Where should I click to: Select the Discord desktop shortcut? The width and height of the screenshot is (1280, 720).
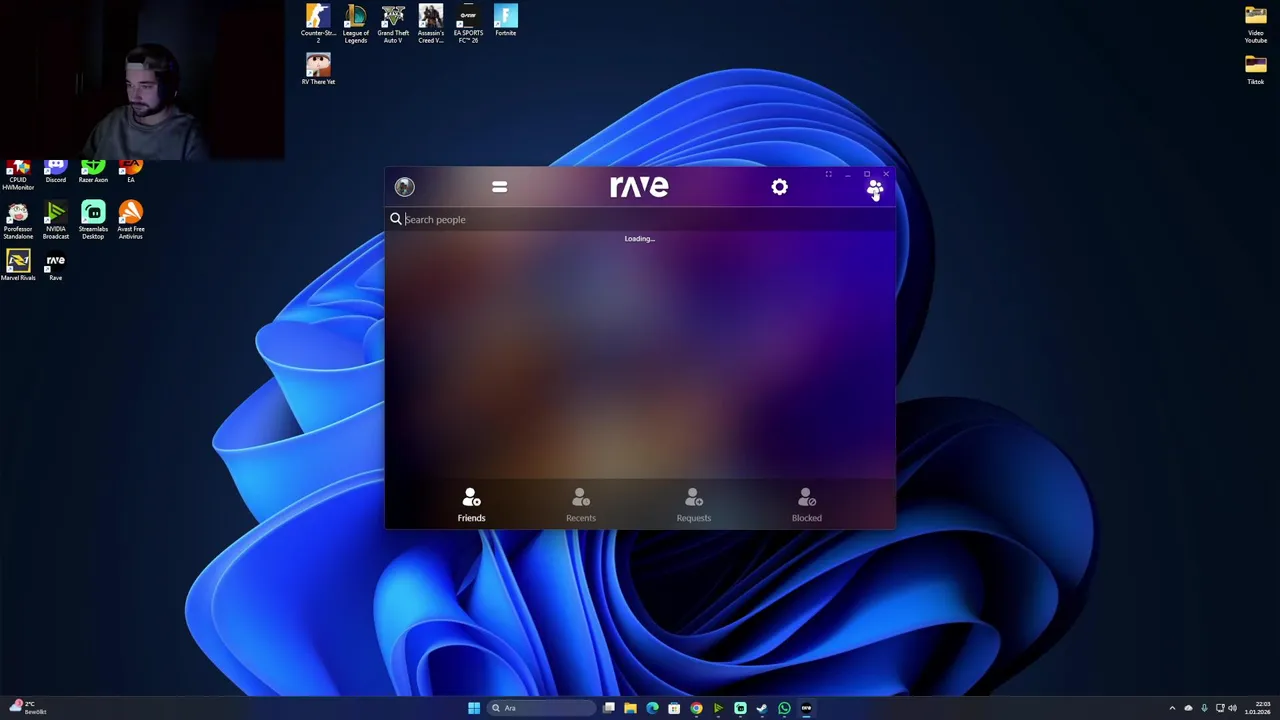click(55, 172)
